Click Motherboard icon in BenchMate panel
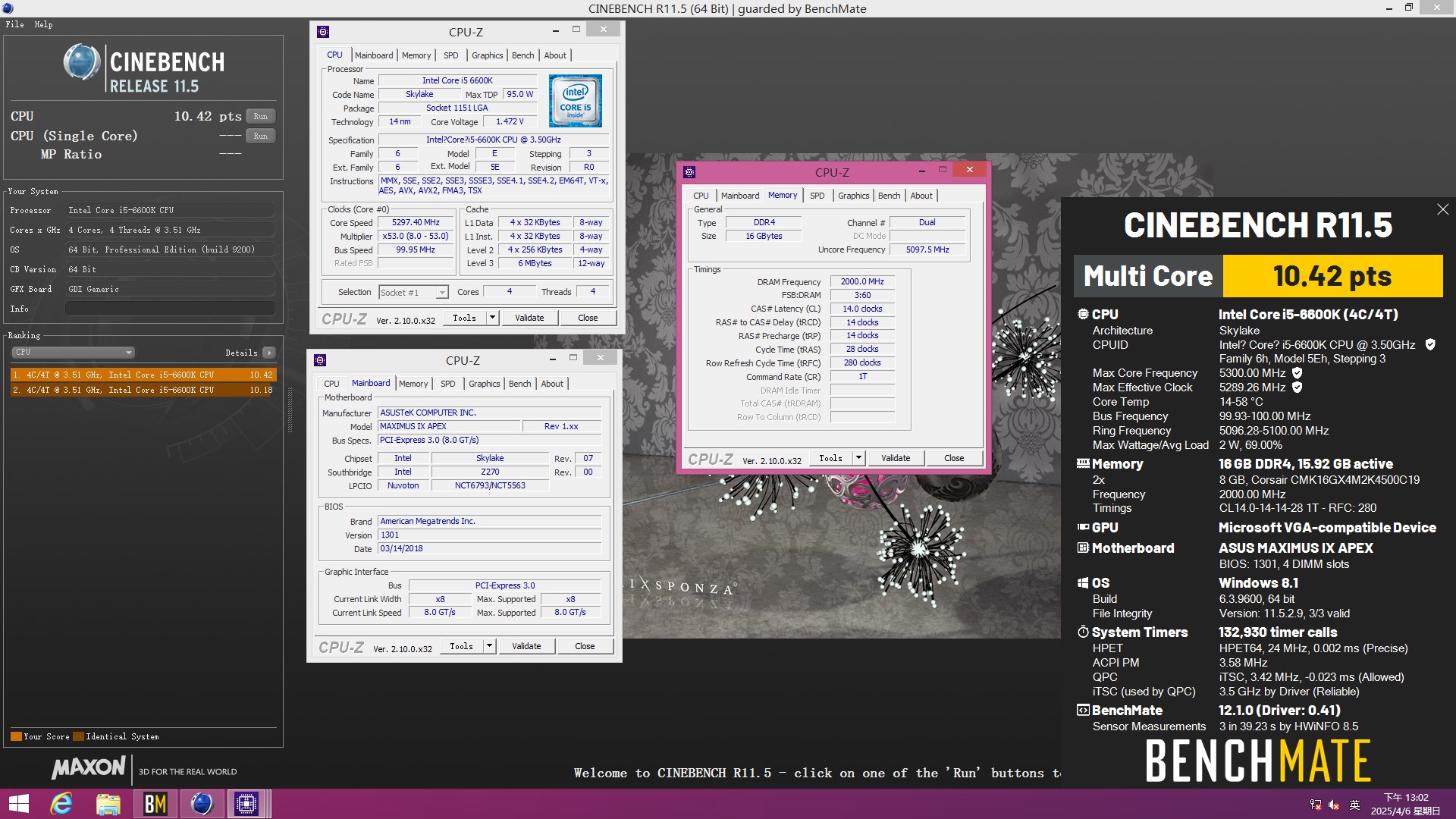The height and width of the screenshot is (819, 1456). (1083, 548)
